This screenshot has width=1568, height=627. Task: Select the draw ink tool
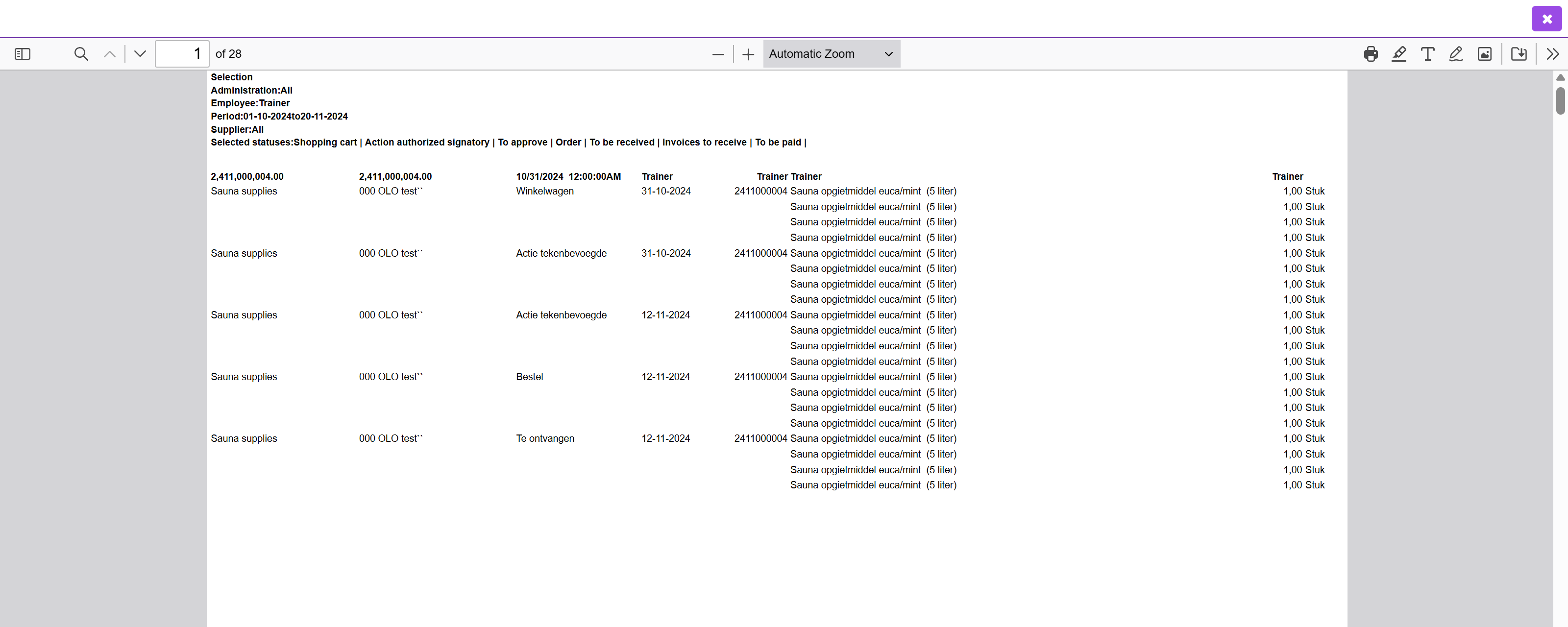tap(1456, 54)
